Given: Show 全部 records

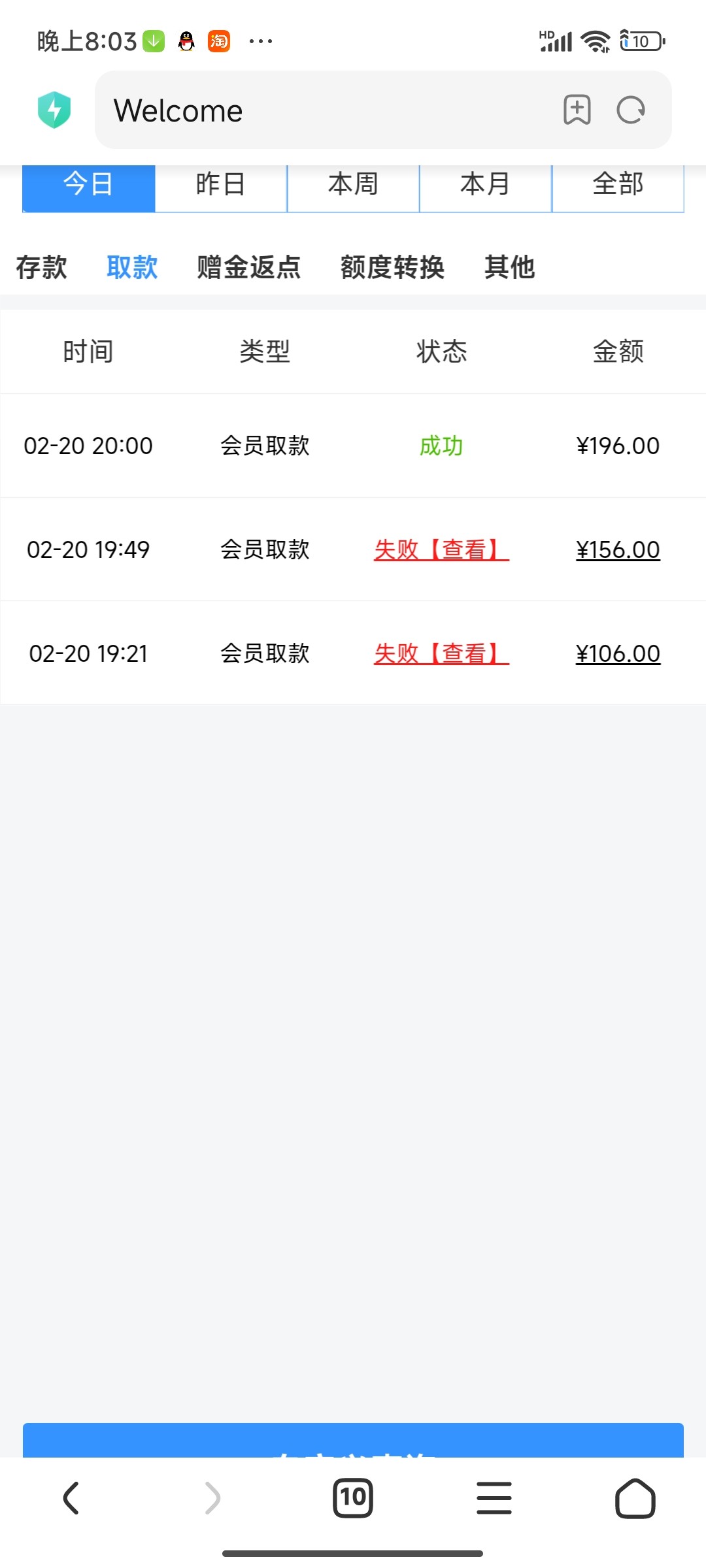Looking at the screenshot, I should pos(618,185).
